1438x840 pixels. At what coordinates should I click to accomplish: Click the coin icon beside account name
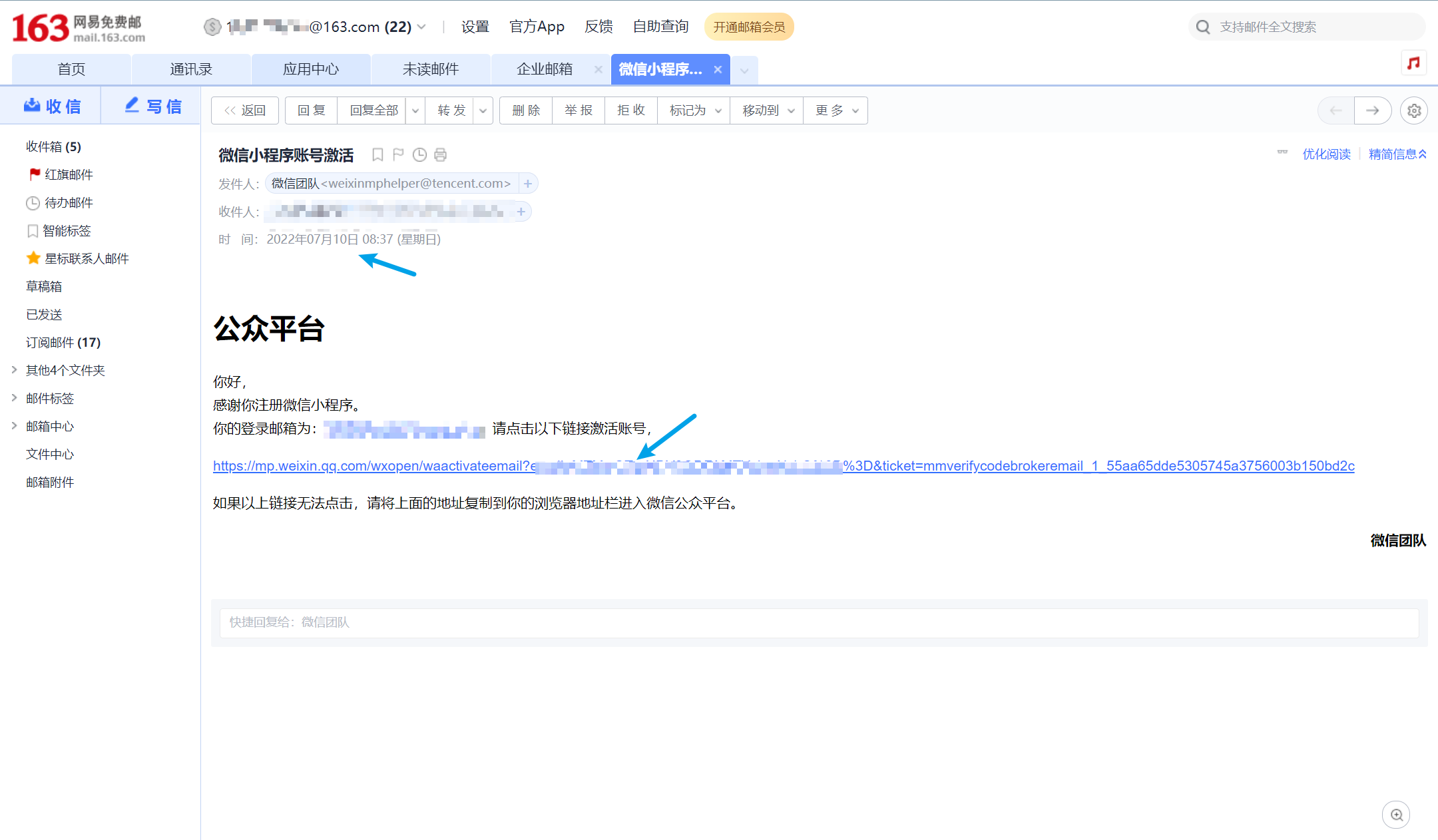tap(212, 27)
